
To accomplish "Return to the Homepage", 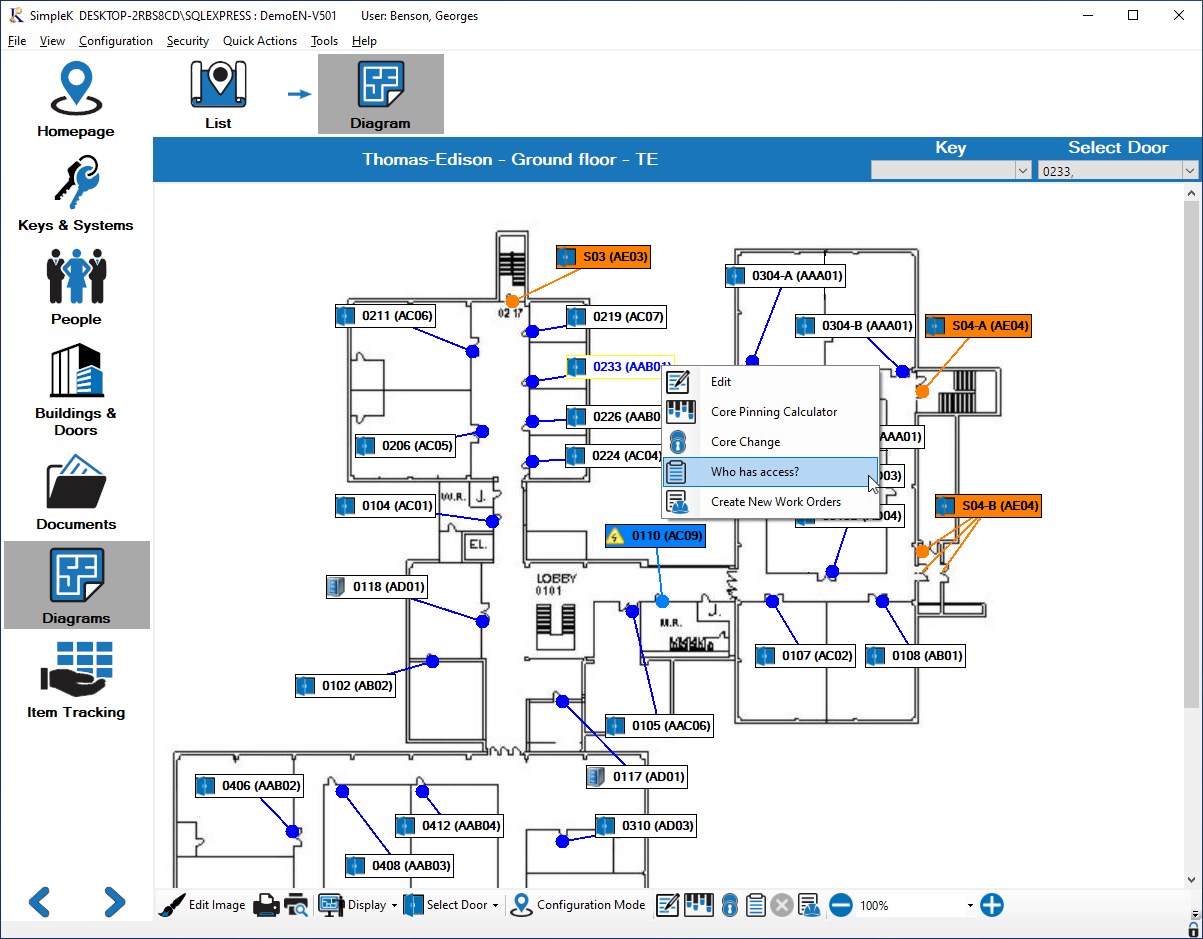I will point(75,97).
